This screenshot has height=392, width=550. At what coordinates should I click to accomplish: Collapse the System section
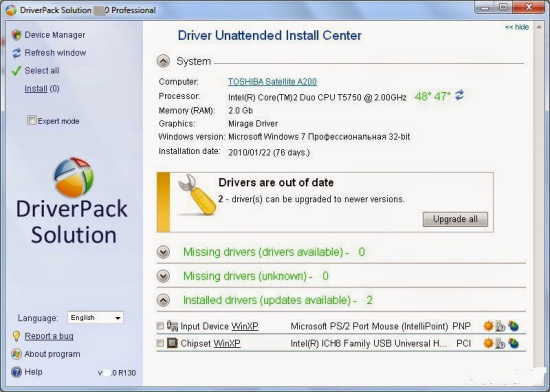(x=163, y=61)
